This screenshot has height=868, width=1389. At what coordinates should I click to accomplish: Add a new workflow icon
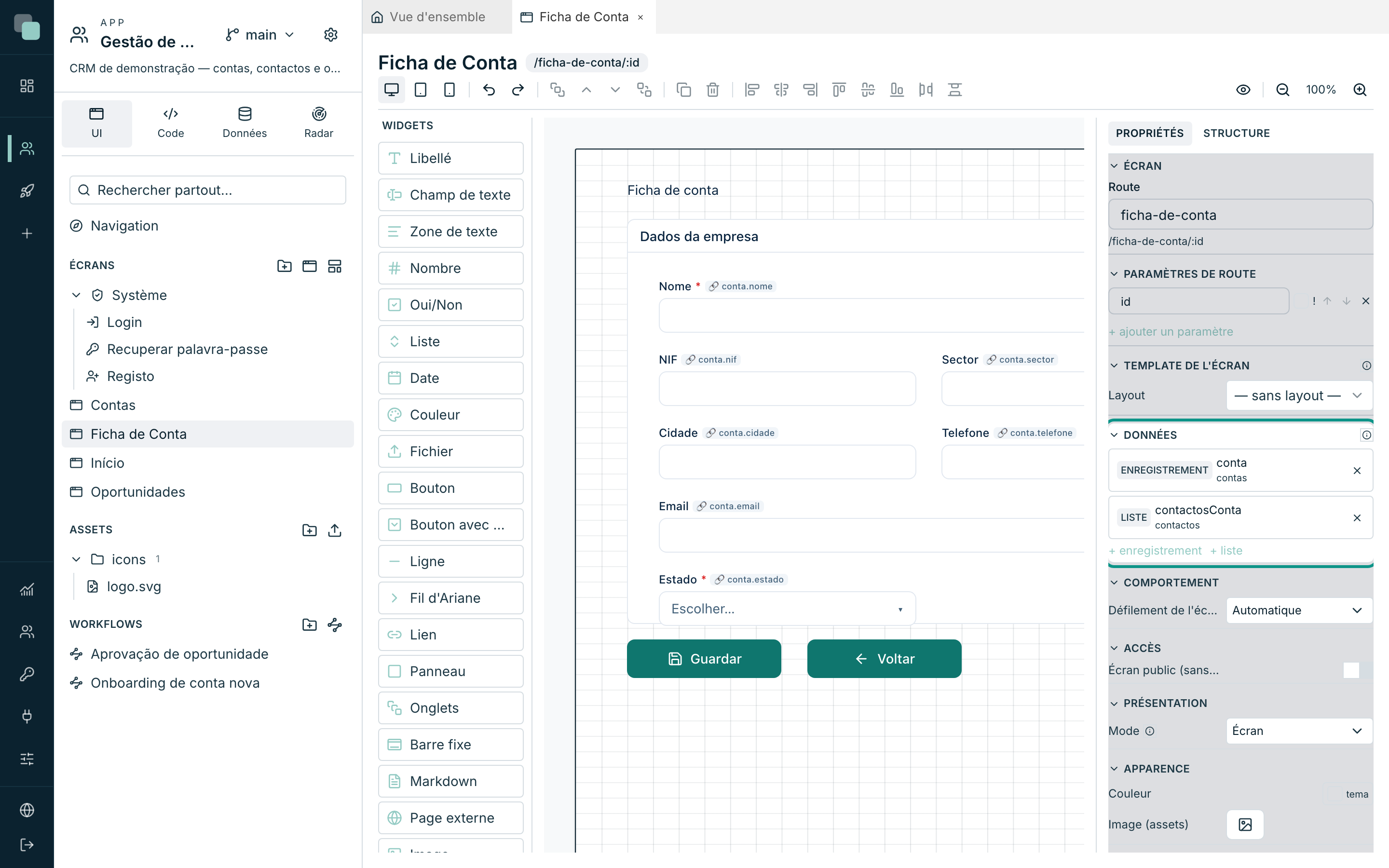click(335, 624)
